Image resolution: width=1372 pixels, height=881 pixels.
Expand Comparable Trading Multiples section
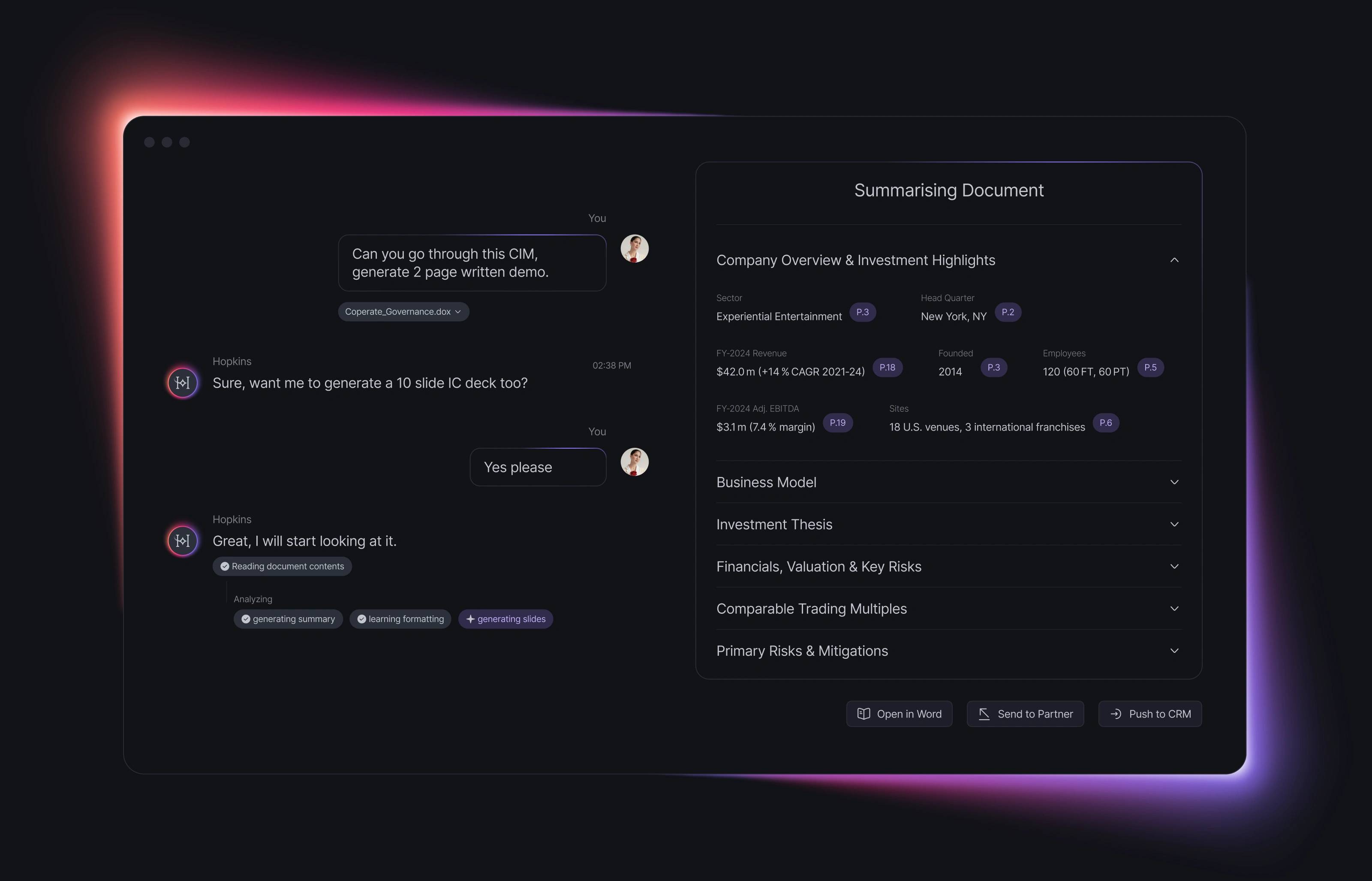pyautogui.click(x=1174, y=609)
